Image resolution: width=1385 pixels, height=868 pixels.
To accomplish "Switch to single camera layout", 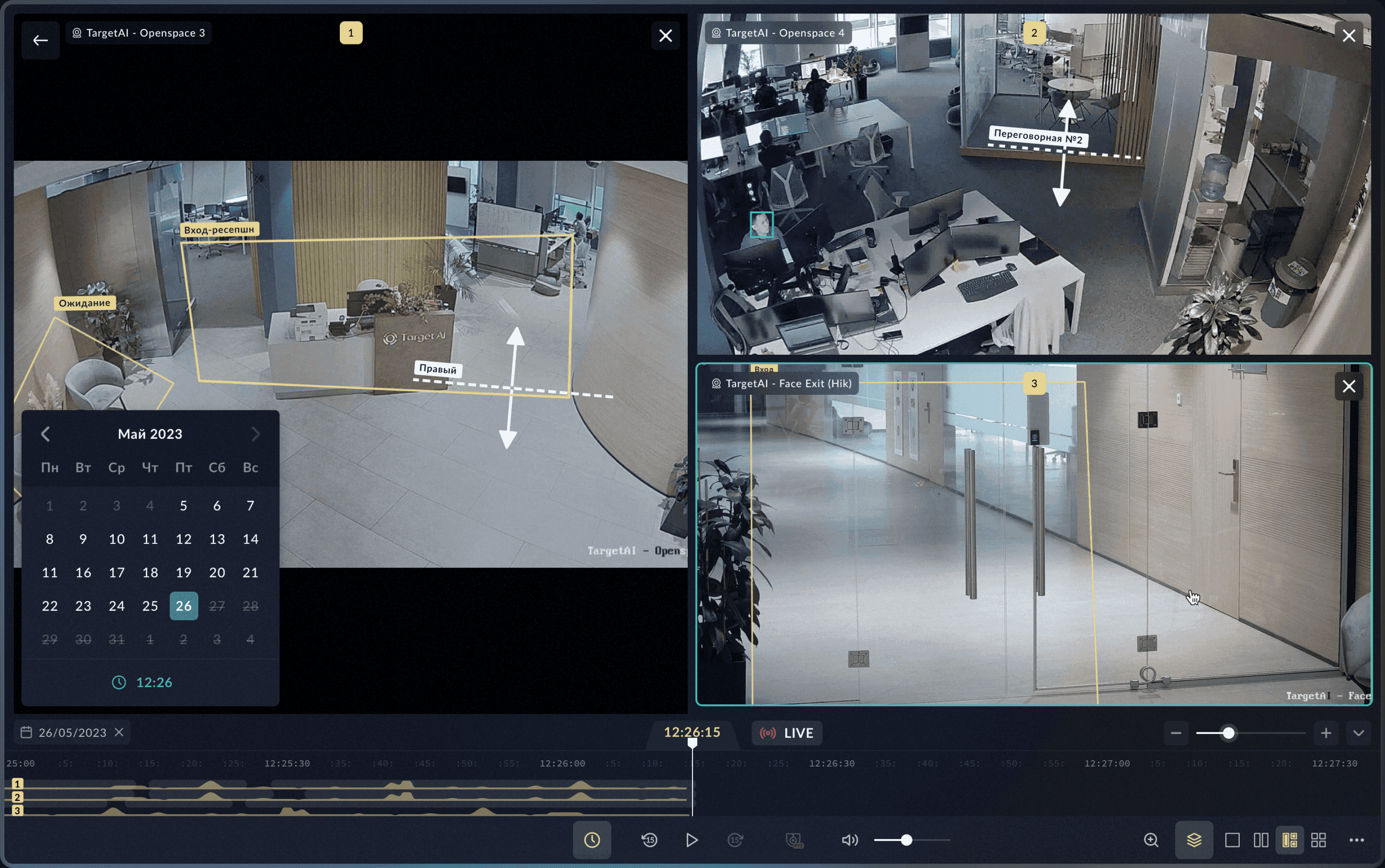I will pos(1231,840).
